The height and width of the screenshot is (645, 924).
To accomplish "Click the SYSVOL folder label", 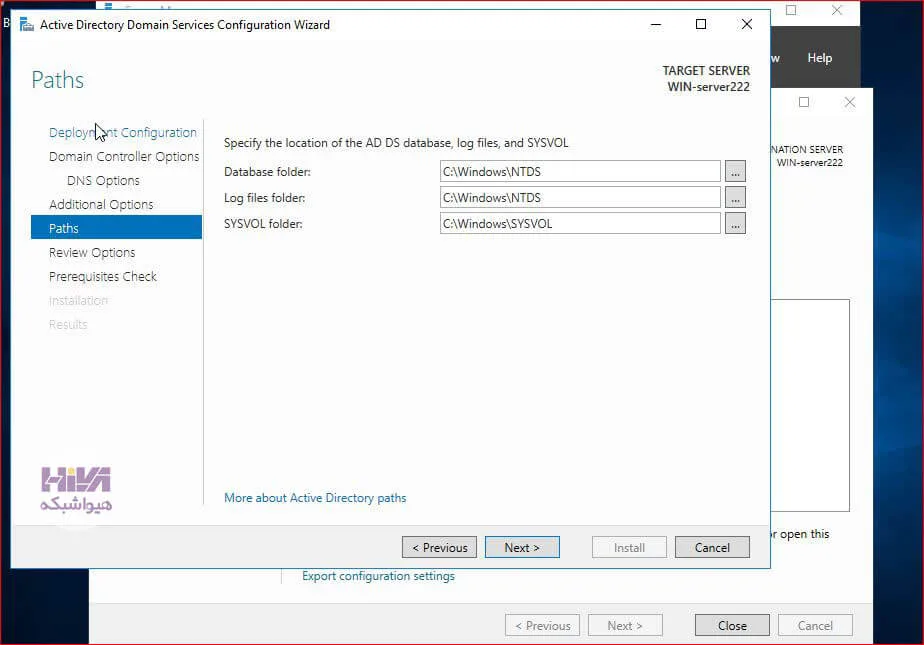I will coord(263,224).
